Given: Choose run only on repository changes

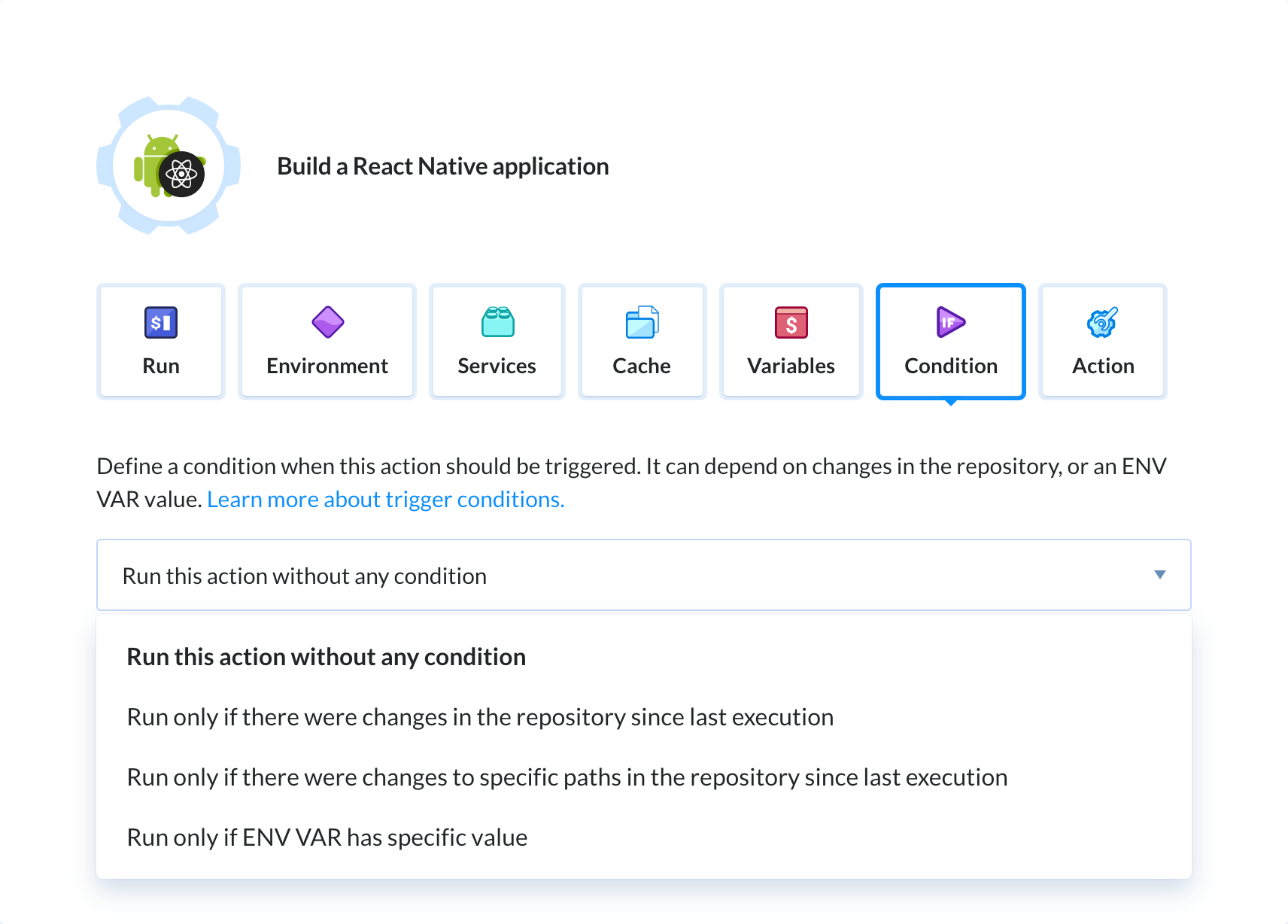Looking at the screenshot, I should [x=479, y=716].
